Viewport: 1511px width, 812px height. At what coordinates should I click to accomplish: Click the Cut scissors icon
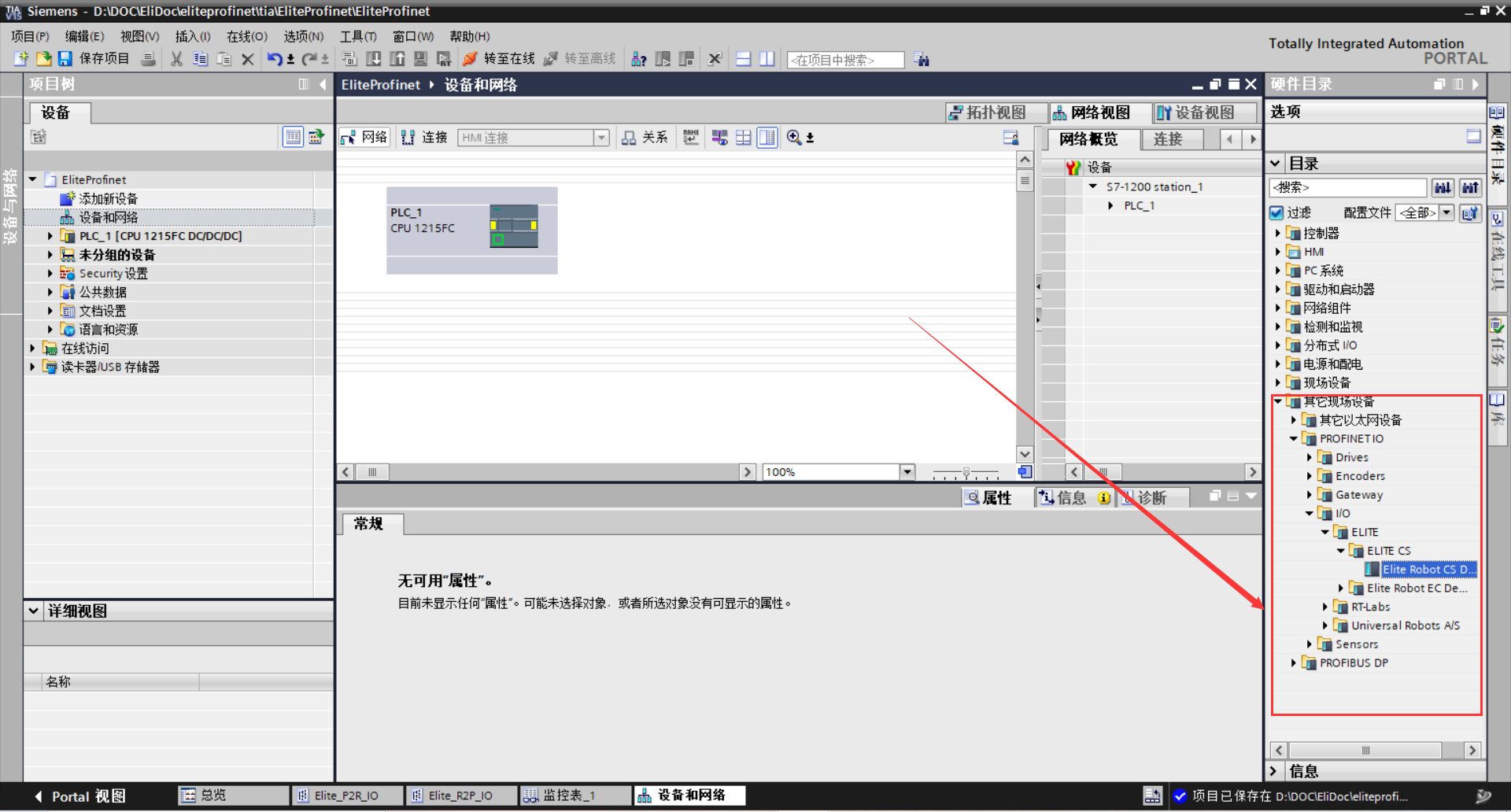pyautogui.click(x=176, y=59)
